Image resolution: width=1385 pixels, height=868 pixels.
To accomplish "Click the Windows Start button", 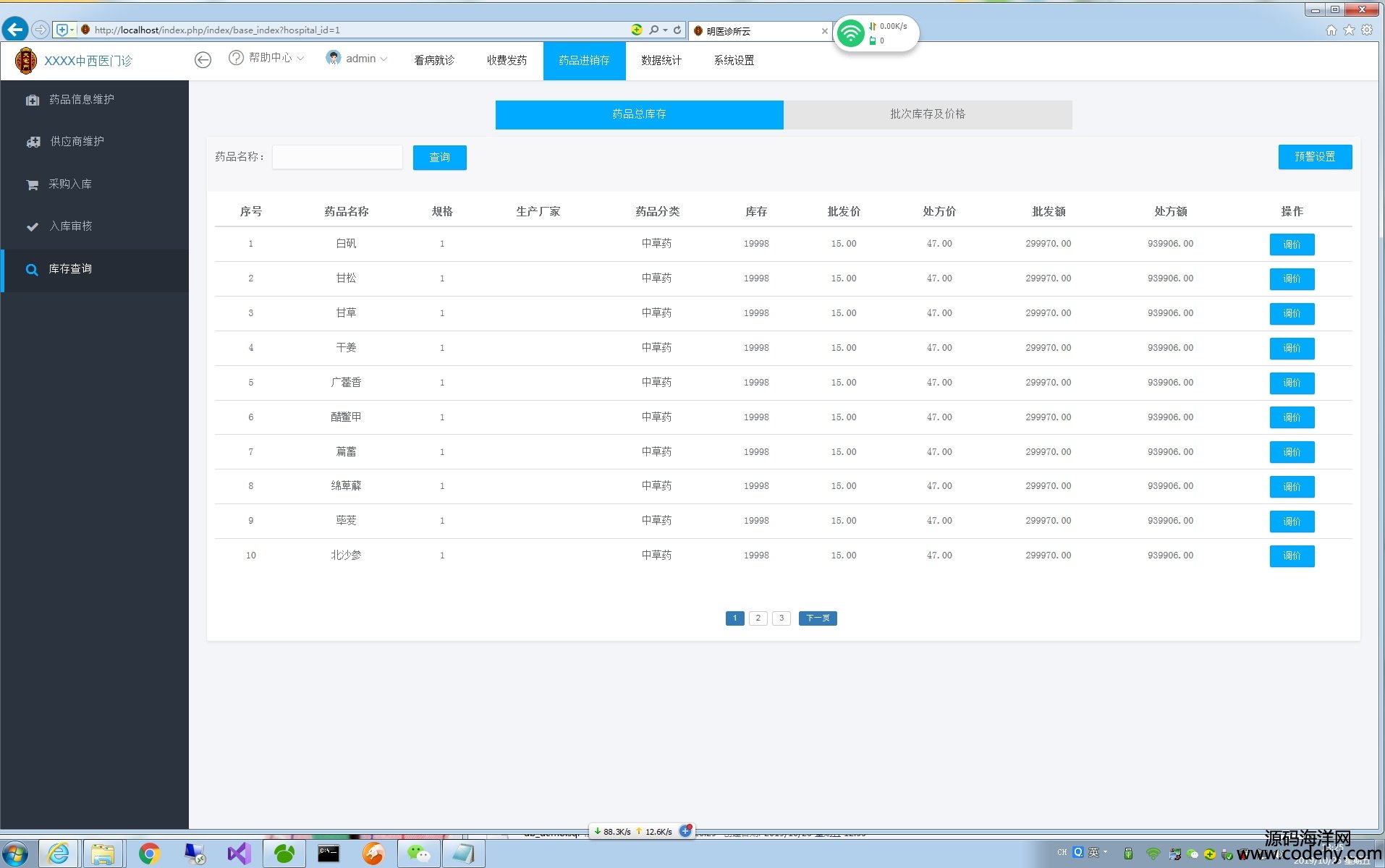I will click(x=14, y=854).
